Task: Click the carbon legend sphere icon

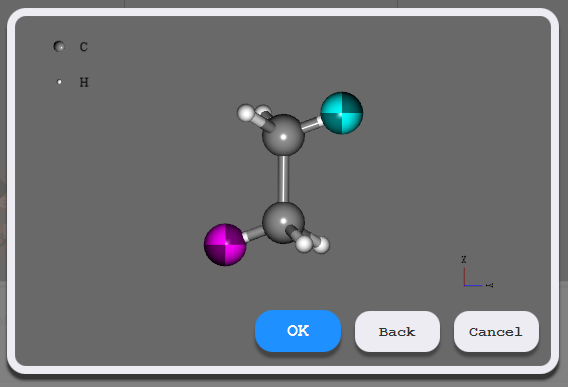Action: pyautogui.click(x=59, y=46)
